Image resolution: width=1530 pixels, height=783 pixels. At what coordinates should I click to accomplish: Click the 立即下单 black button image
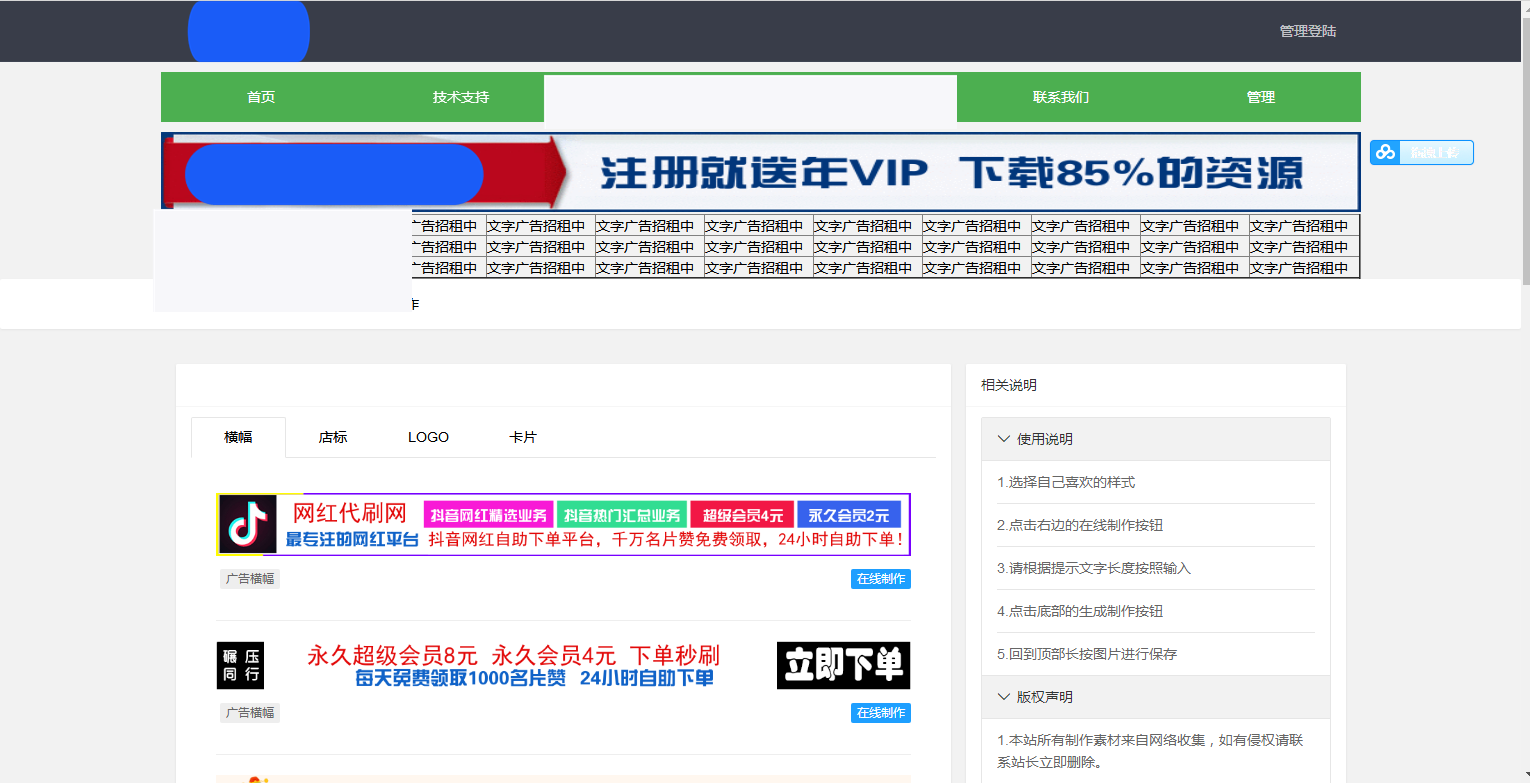[843, 664]
